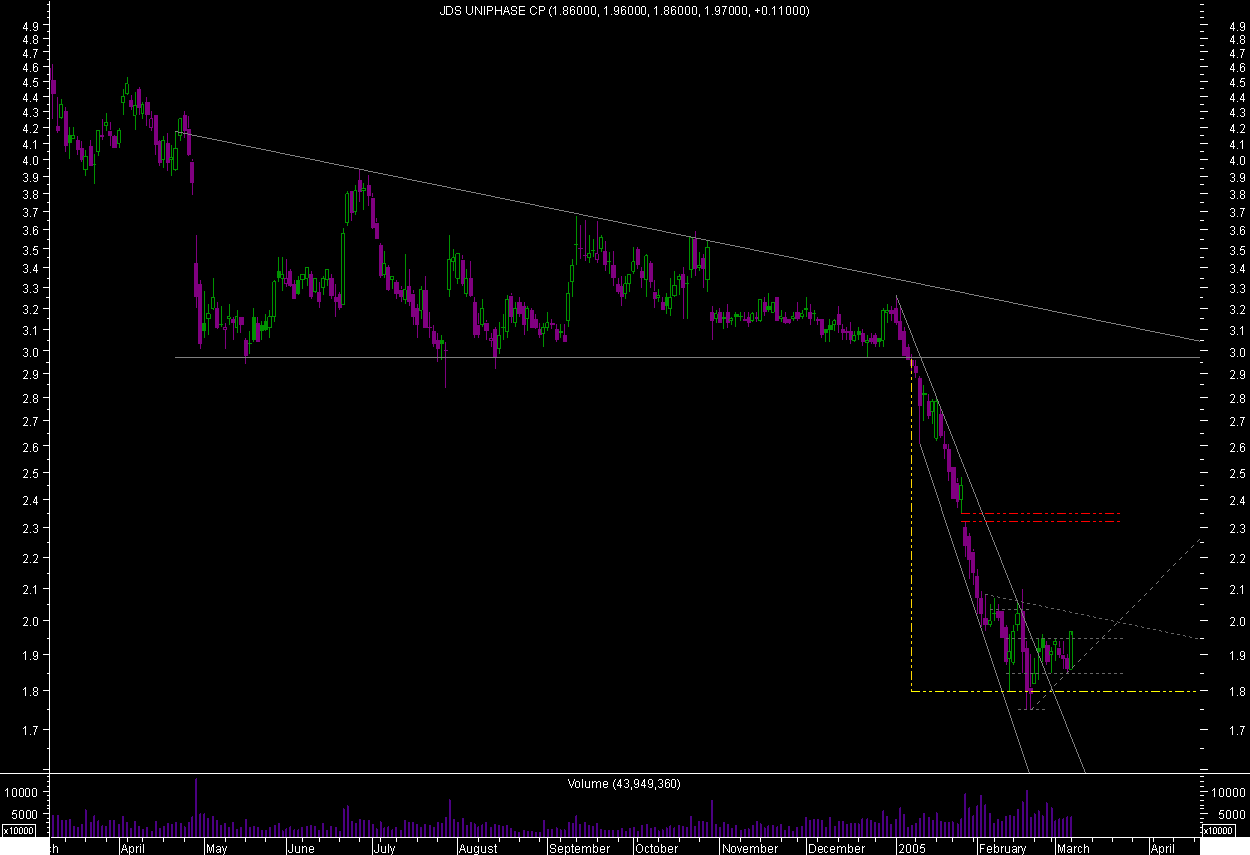Click the September label on the time axis
The height and width of the screenshot is (855, 1250).
click(580, 848)
